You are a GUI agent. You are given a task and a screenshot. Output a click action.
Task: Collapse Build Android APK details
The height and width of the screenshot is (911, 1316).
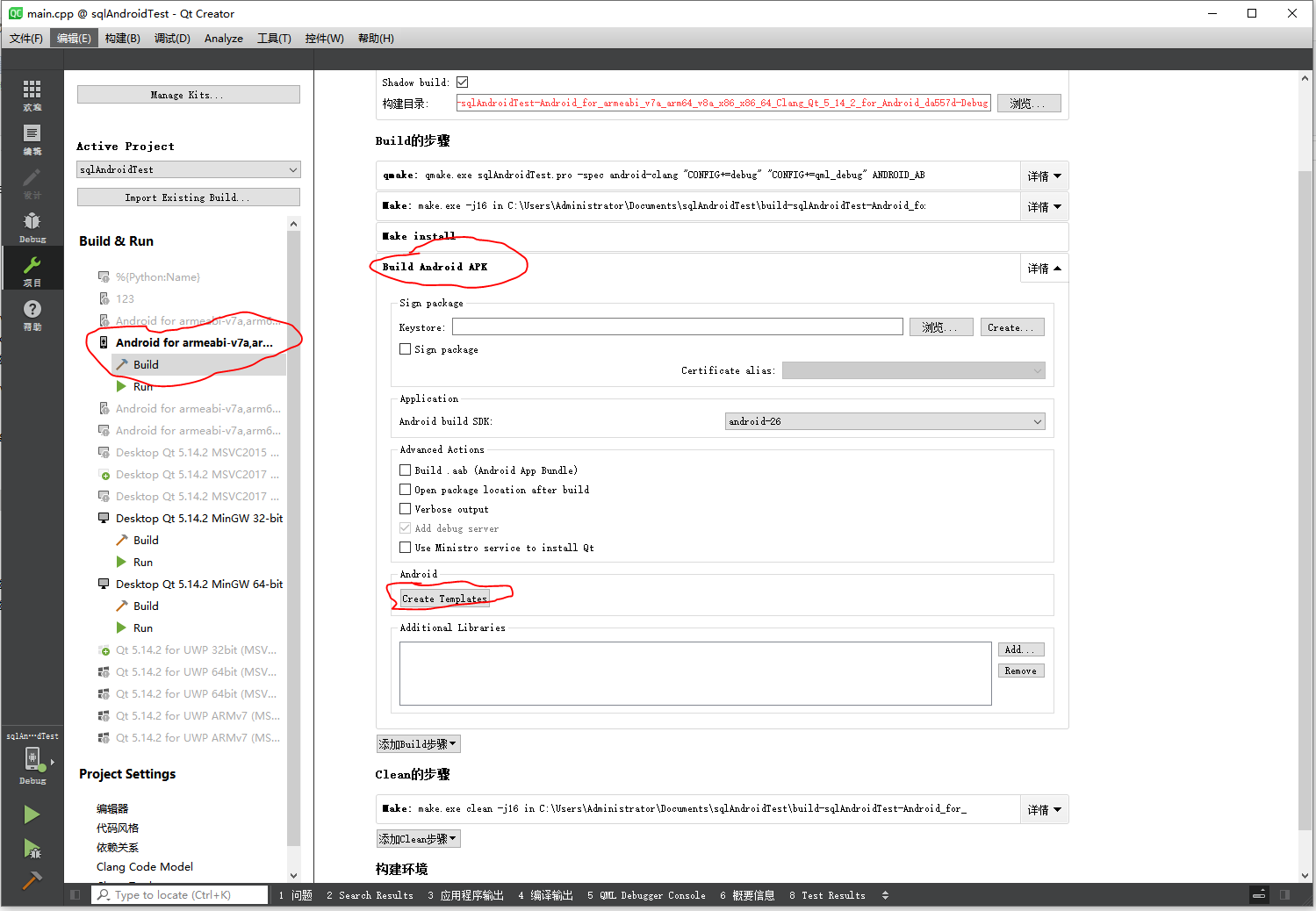coord(1045,268)
